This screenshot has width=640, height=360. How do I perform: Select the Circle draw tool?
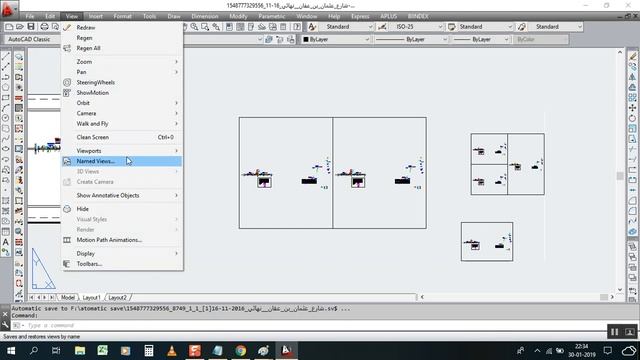click(6, 118)
